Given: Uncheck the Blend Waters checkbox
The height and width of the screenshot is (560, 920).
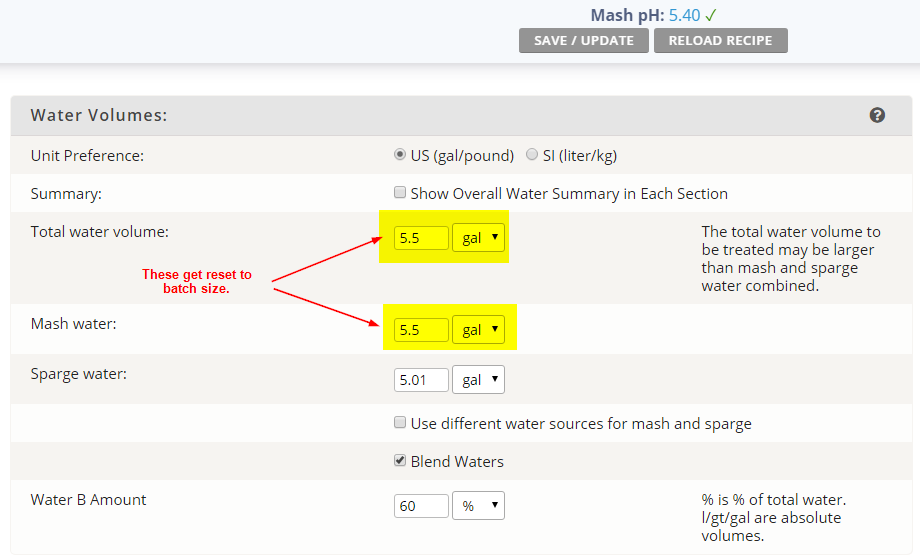Looking at the screenshot, I should pyautogui.click(x=400, y=460).
